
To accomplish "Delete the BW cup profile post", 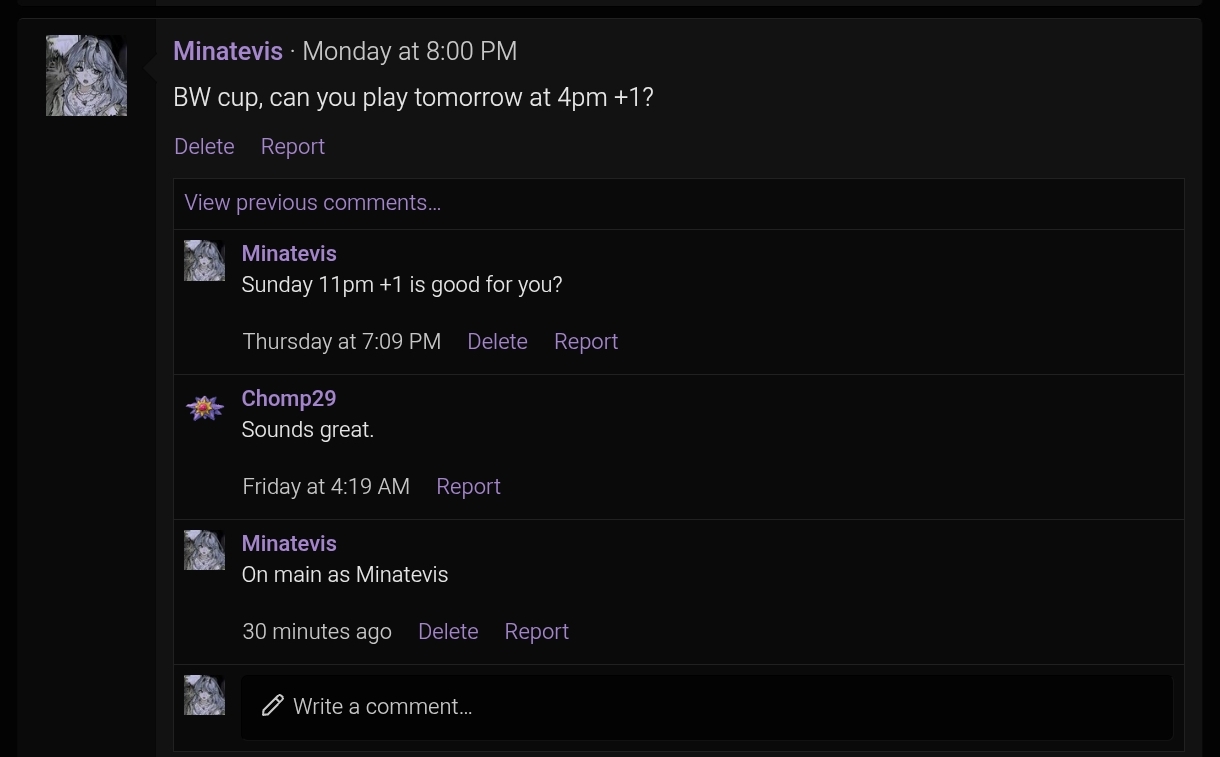I will tap(204, 147).
